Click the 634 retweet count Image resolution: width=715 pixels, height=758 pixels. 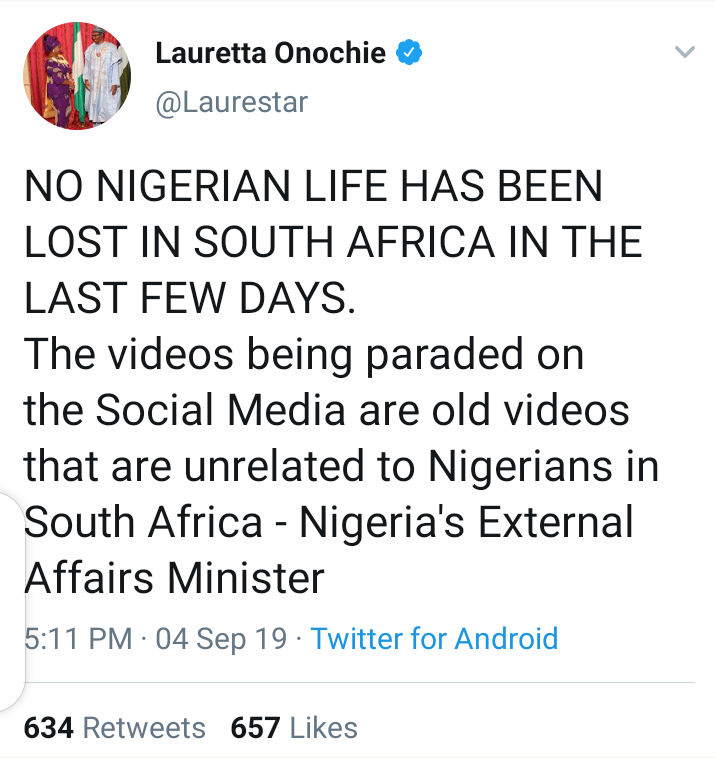48,727
